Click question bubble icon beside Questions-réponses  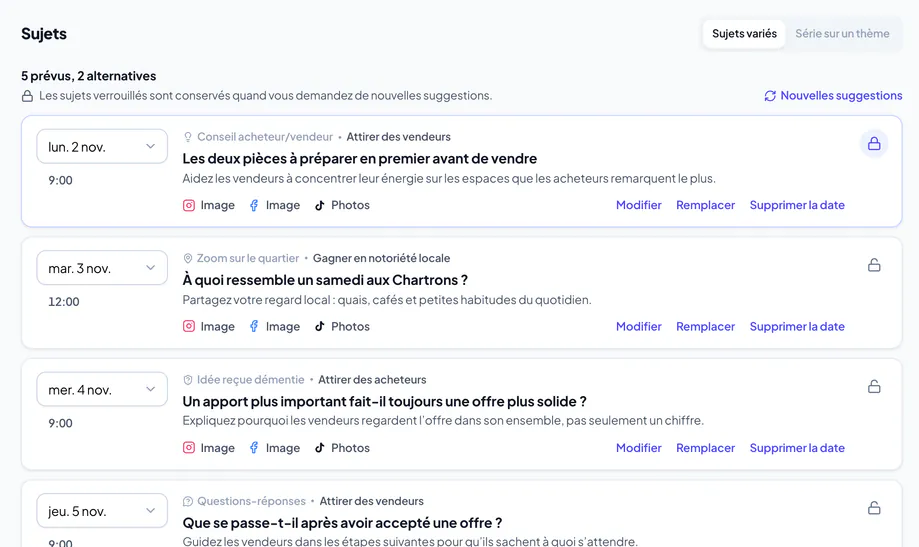[188, 501]
